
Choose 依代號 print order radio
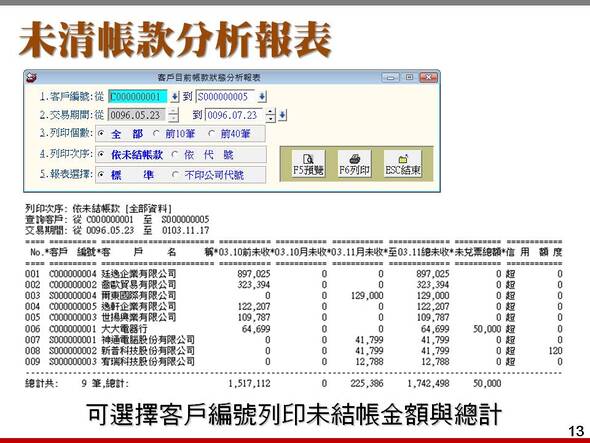pyautogui.click(x=175, y=154)
